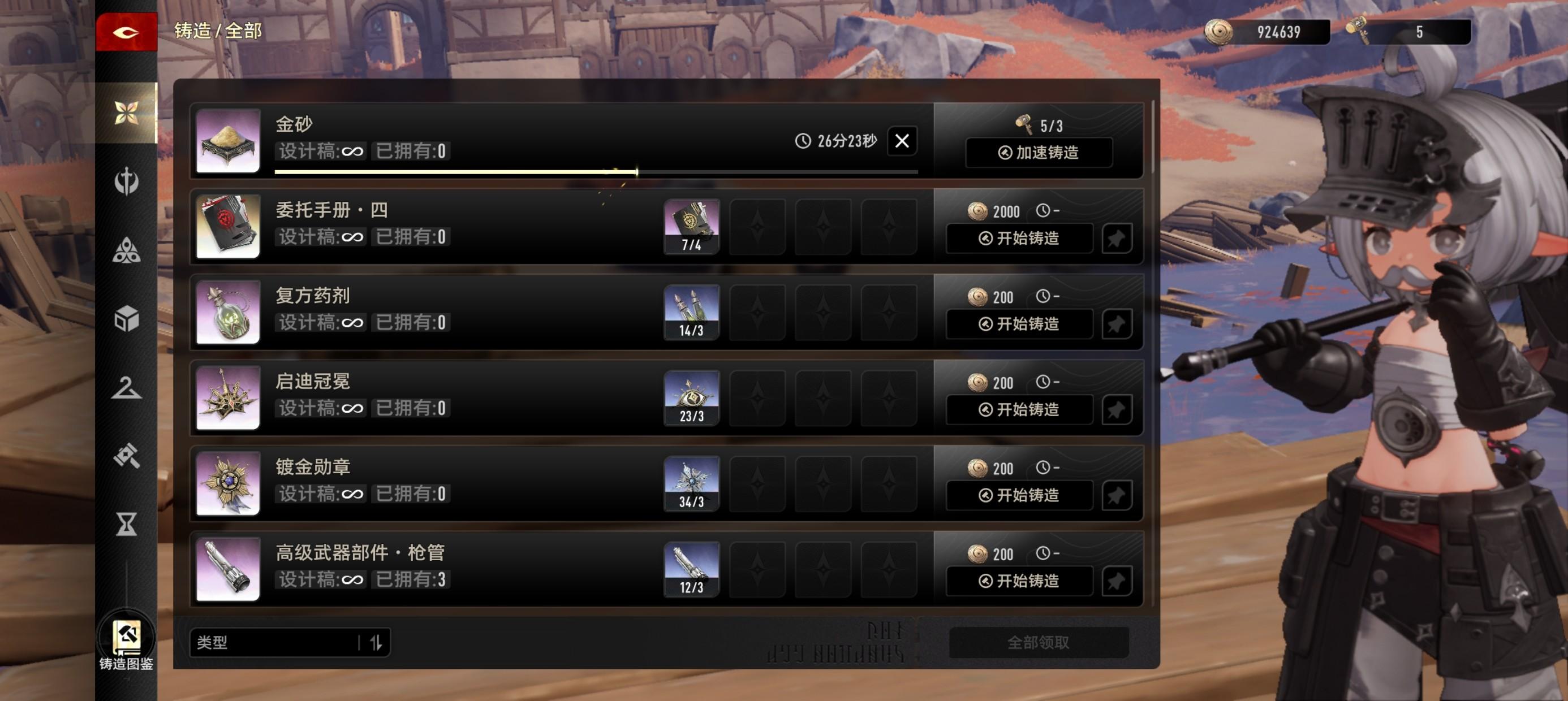Select the hourglass category sidebar icon
This screenshot has width=1568, height=701.
(126, 524)
